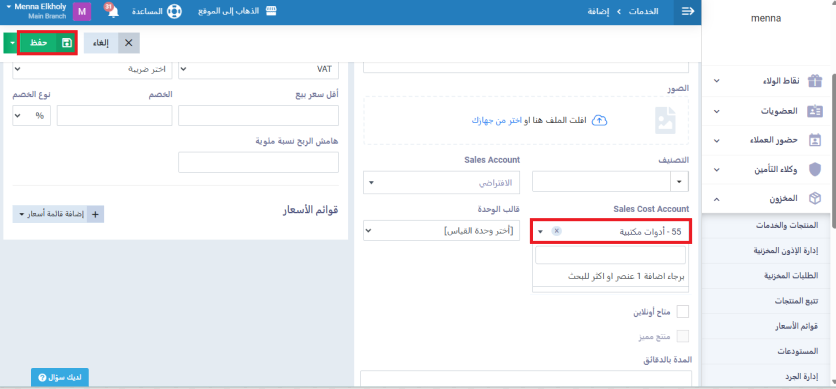
Task: Click the notification bell icon
Action: tap(112, 12)
